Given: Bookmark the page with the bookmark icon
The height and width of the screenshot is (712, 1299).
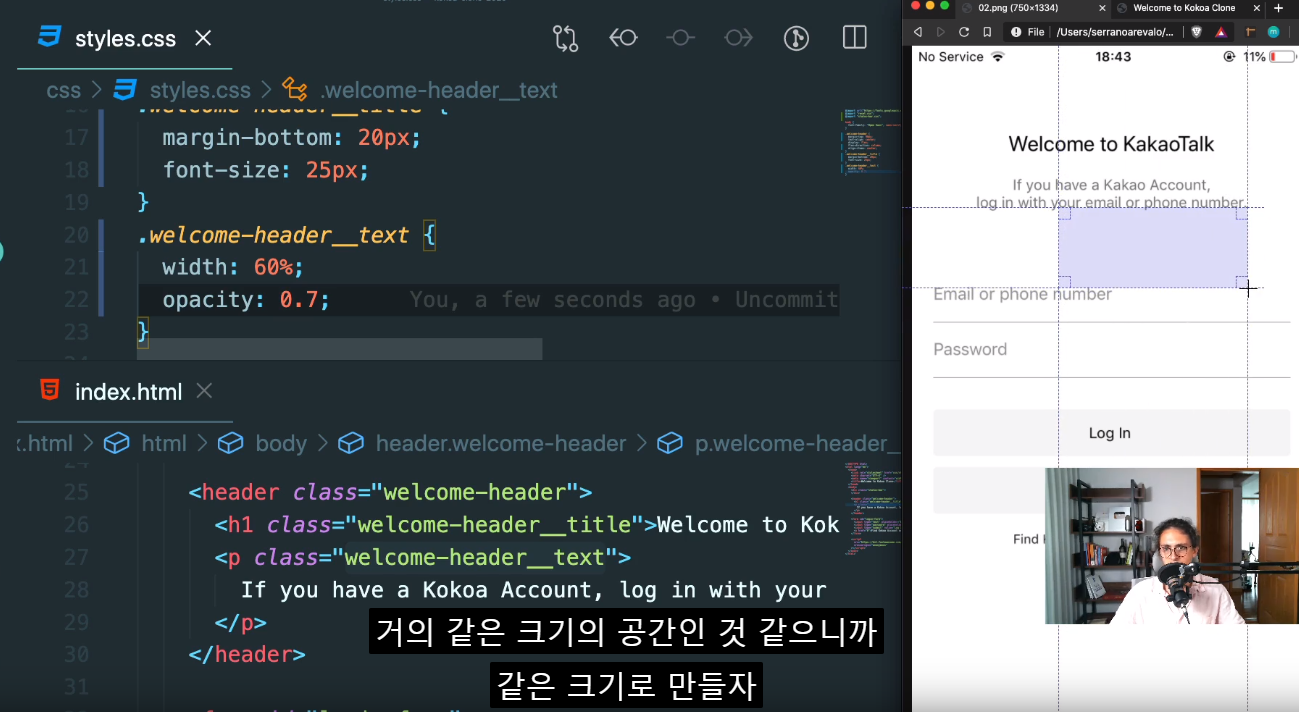Looking at the screenshot, I should coord(987,32).
